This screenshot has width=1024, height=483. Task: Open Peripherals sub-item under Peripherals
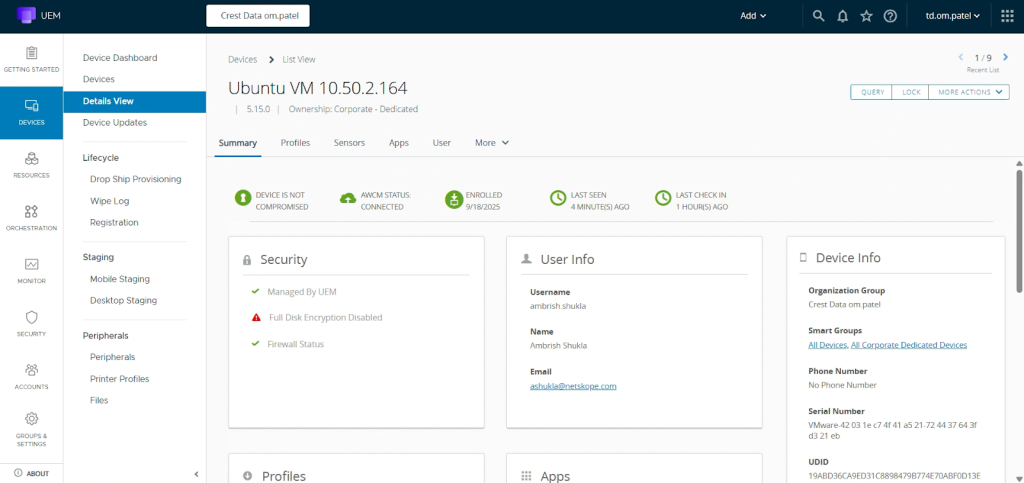(x=112, y=357)
